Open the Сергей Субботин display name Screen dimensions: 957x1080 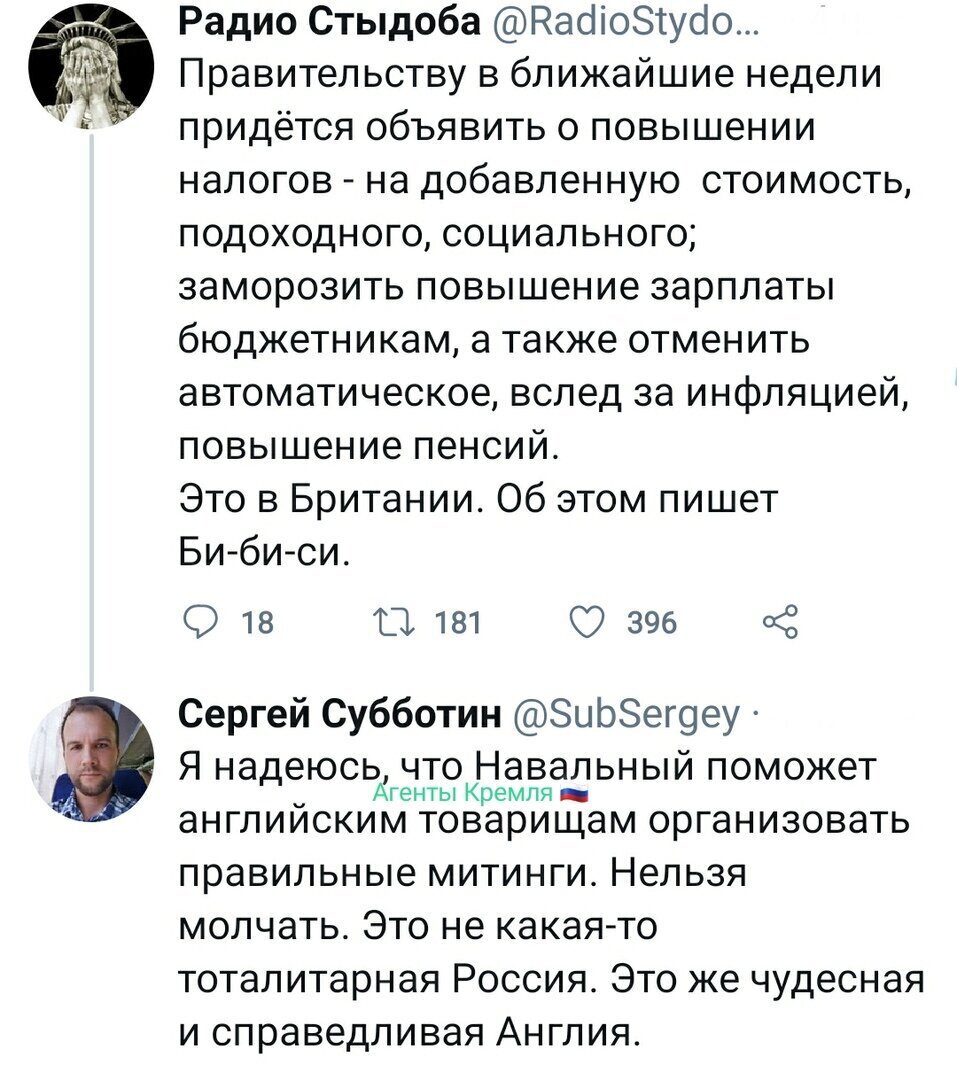(x=340, y=715)
